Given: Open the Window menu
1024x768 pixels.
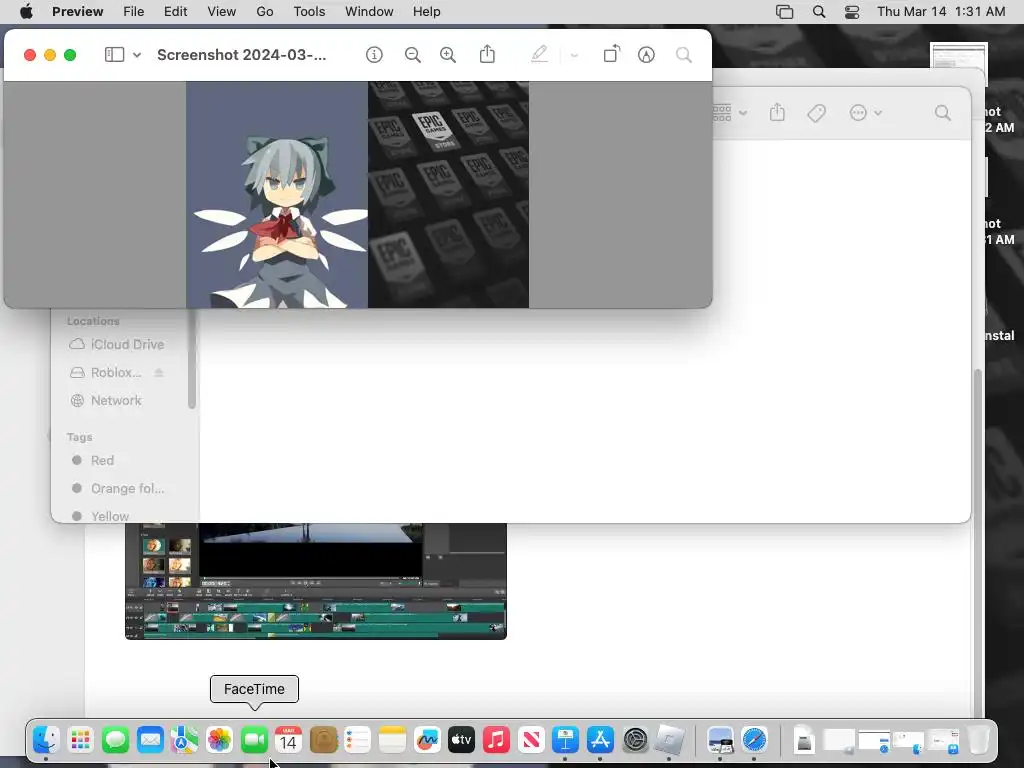Looking at the screenshot, I should (369, 12).
